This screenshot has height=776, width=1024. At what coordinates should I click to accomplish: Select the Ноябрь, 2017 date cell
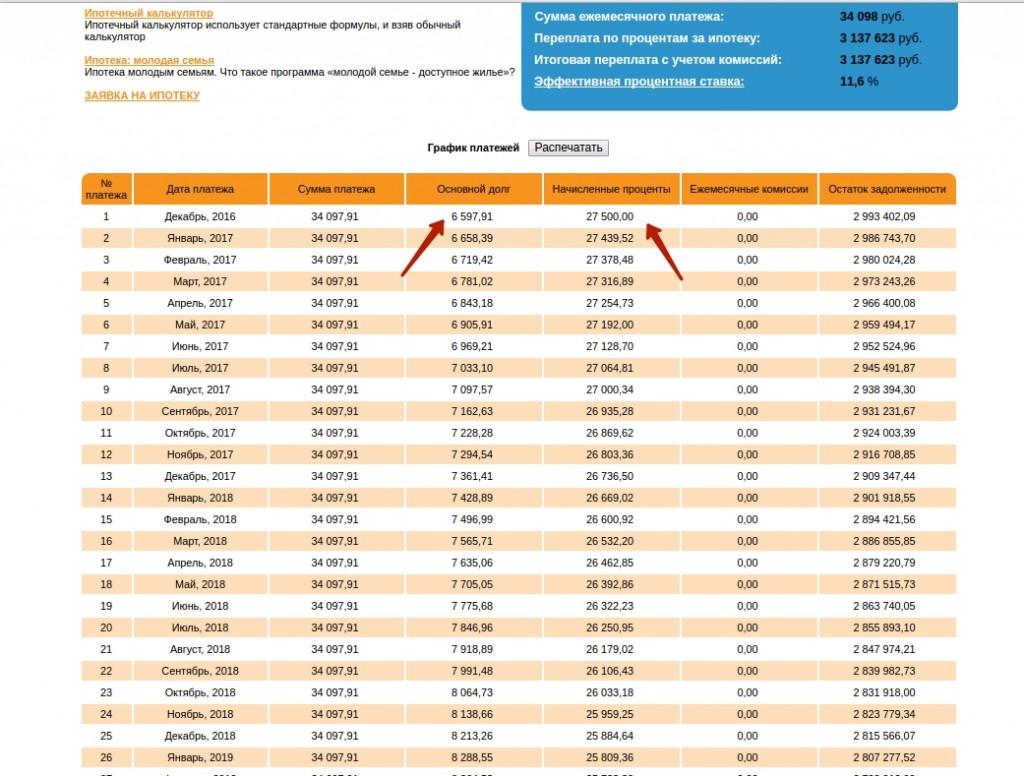pyautogui.click(x=200, y=455)
